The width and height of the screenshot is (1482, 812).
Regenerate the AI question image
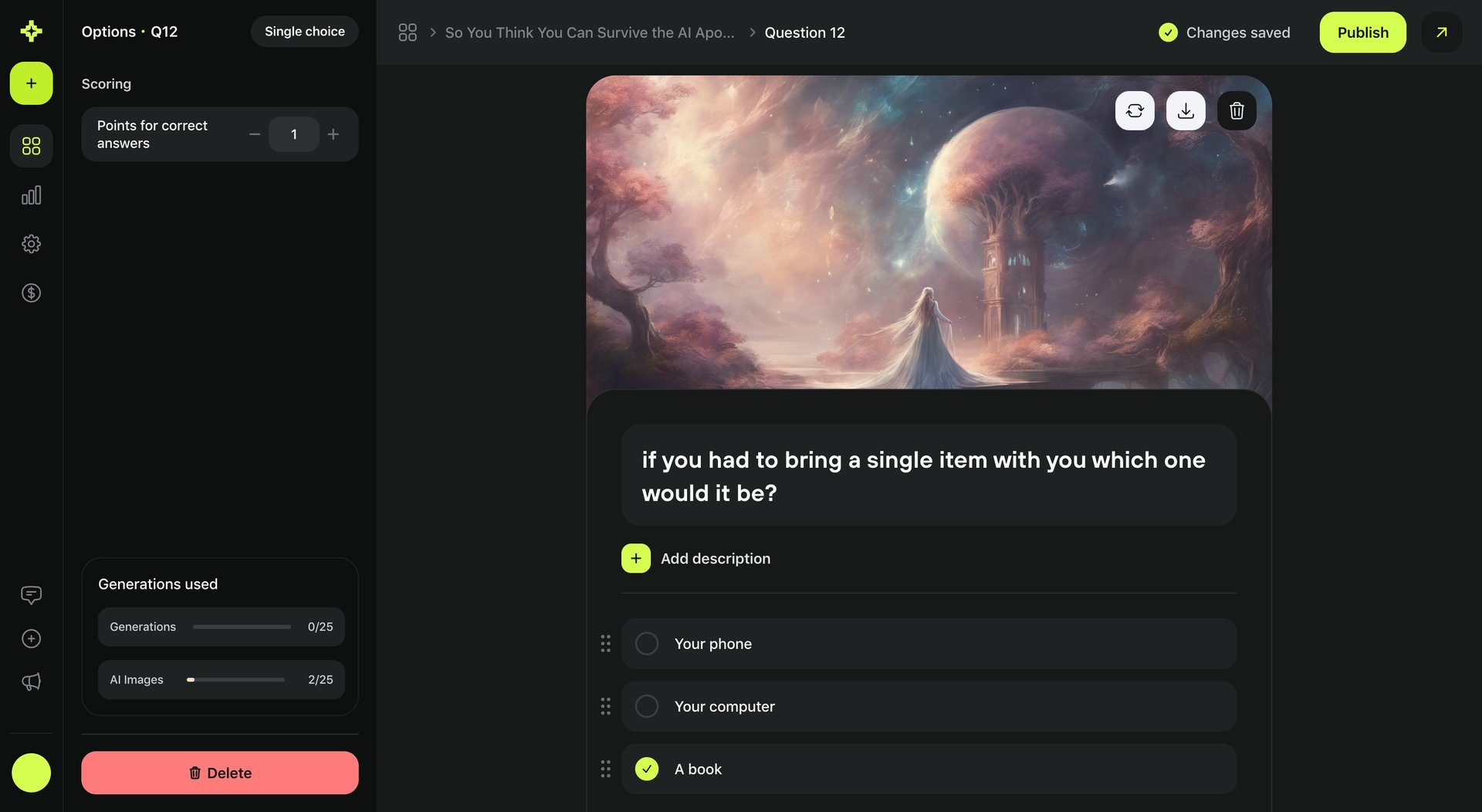point(1135,110)
